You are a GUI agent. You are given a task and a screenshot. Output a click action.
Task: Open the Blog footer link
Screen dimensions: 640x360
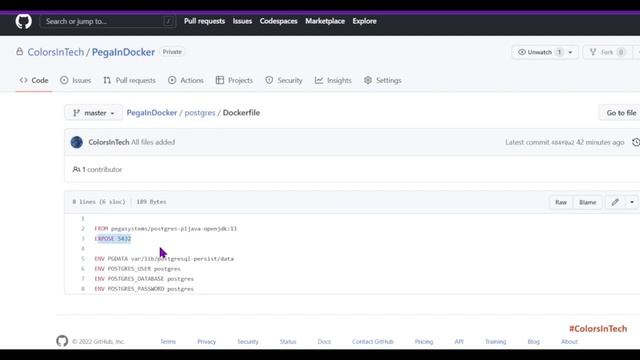coord(533,342)
